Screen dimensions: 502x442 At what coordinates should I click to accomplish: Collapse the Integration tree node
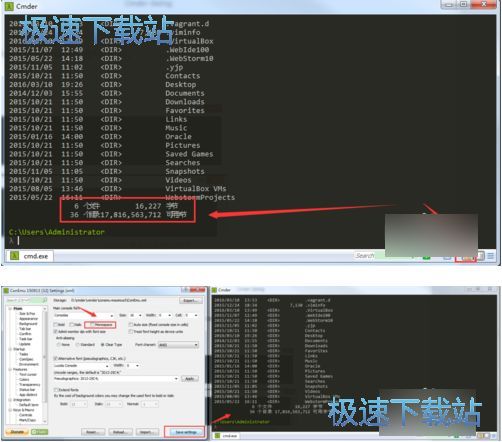point(10,400)
